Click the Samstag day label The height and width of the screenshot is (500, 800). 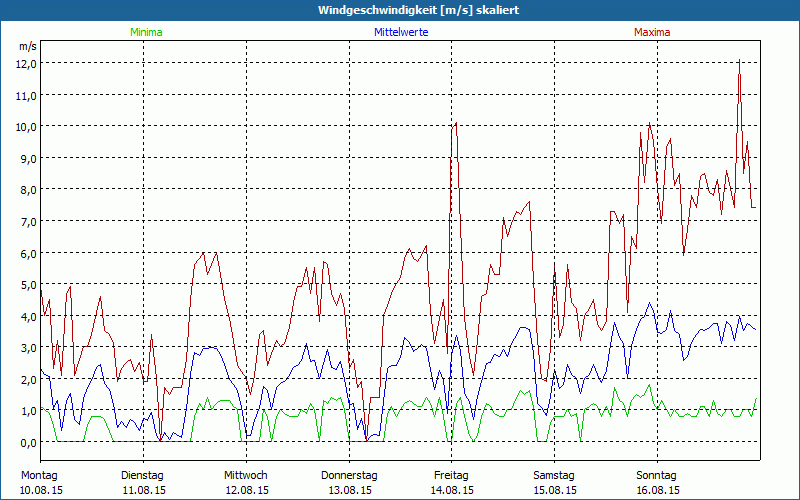tap(554, 476)
